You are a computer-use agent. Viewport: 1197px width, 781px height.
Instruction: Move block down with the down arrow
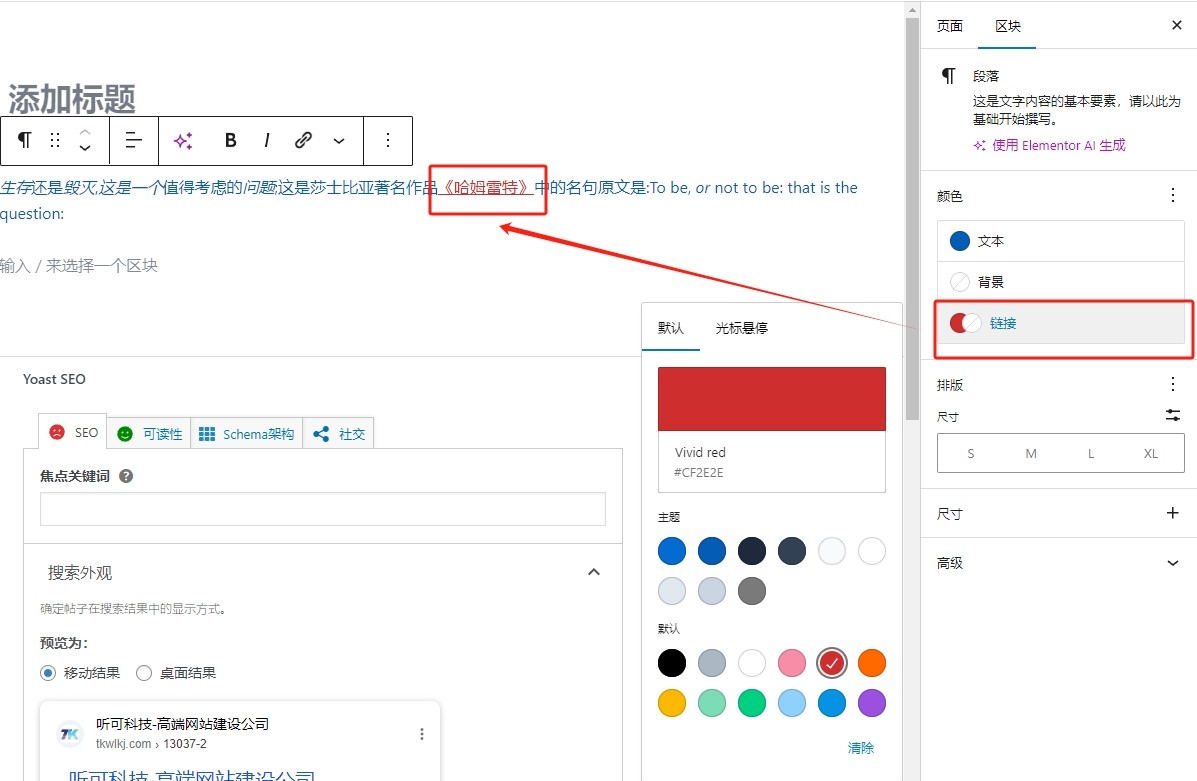tap(85, 148)
